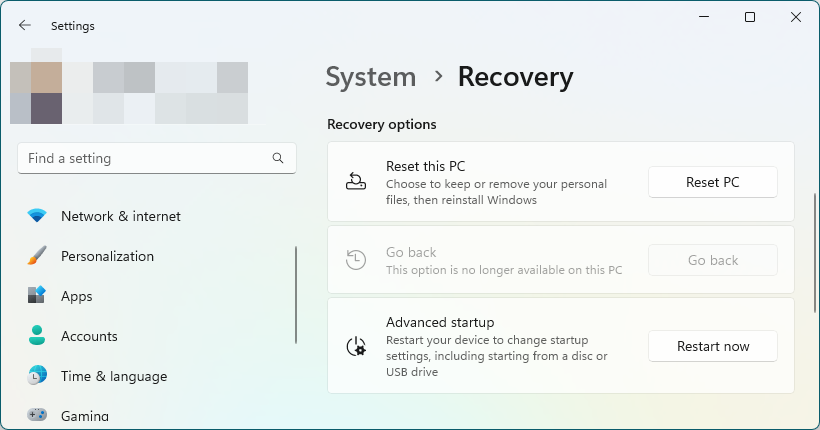820x430 pixels.
Task: Click the Reset this PC icon
Action: coord(356,182)
